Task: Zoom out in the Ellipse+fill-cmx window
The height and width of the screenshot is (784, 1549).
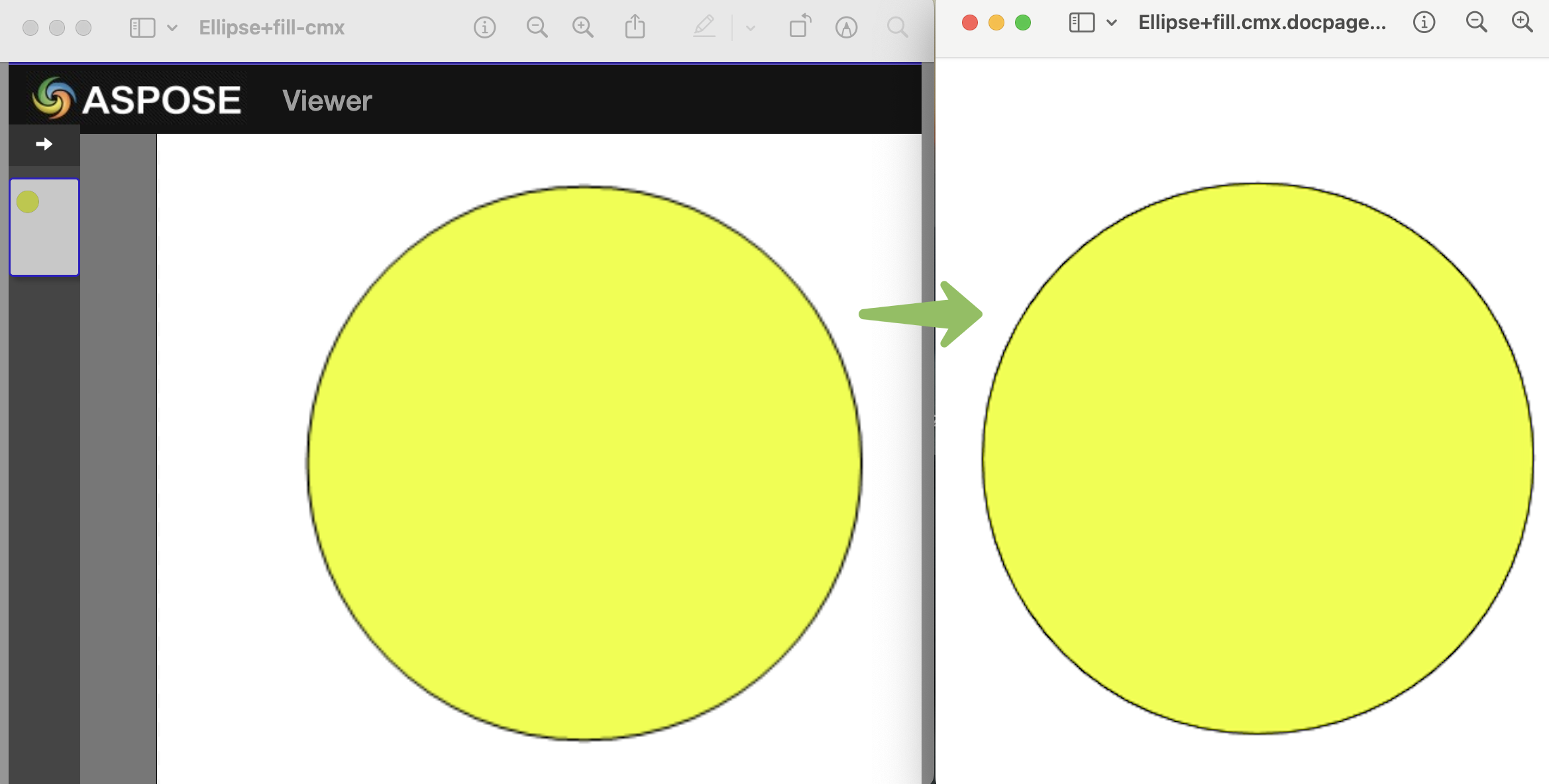Action: (537, 28)
